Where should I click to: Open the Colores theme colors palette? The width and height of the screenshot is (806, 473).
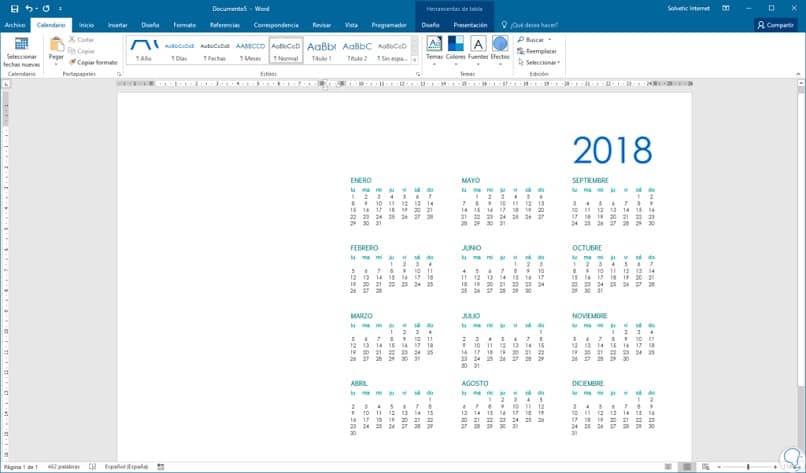point(455,51)
